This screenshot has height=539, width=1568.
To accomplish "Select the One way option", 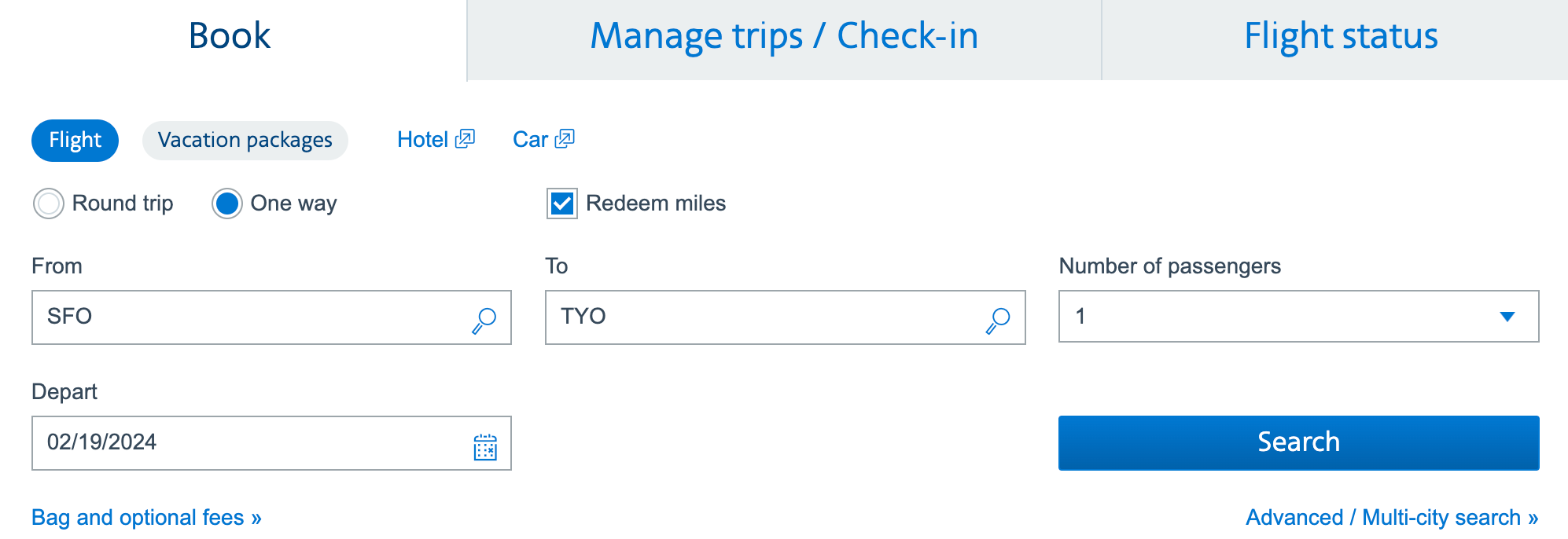I will 226,203.
